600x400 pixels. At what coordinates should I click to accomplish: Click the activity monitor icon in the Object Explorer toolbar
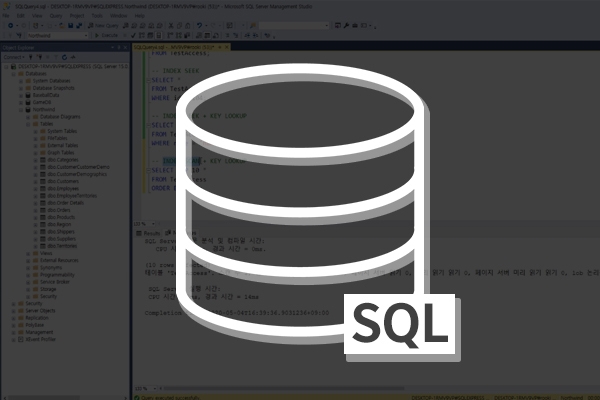tap(73, 57)
